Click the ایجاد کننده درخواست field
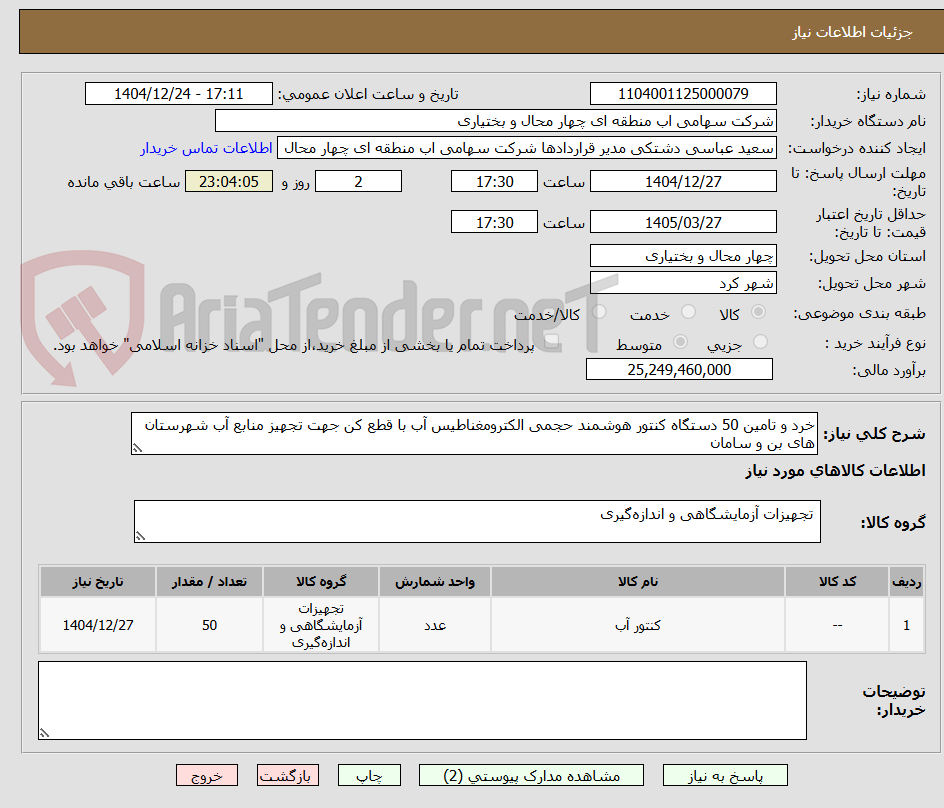944x808 pixels. coord(527,148)
